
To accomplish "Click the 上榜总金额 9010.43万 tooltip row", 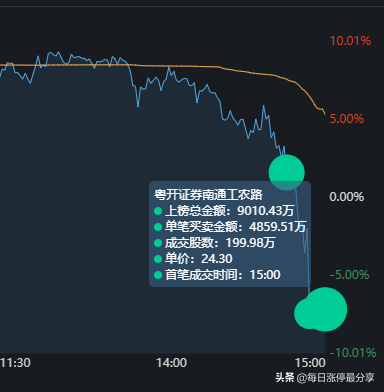I will click(224, 211).
